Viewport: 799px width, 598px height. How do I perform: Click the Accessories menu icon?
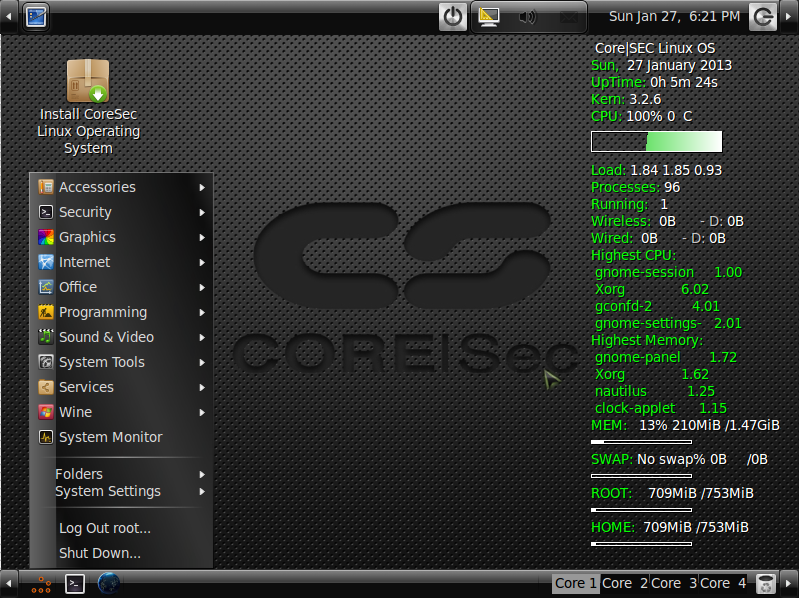click(x=46, y=187)
